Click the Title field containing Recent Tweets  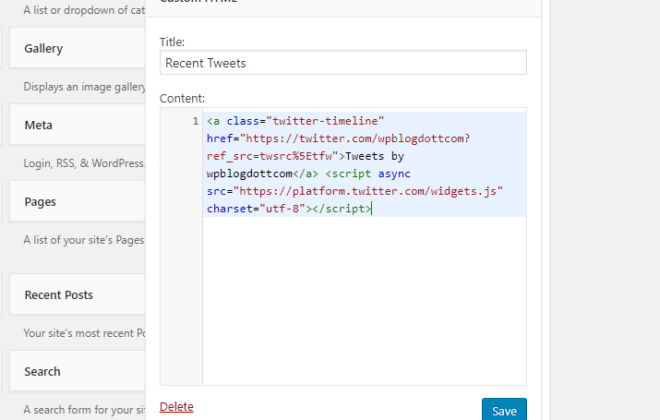pos(343,63)
